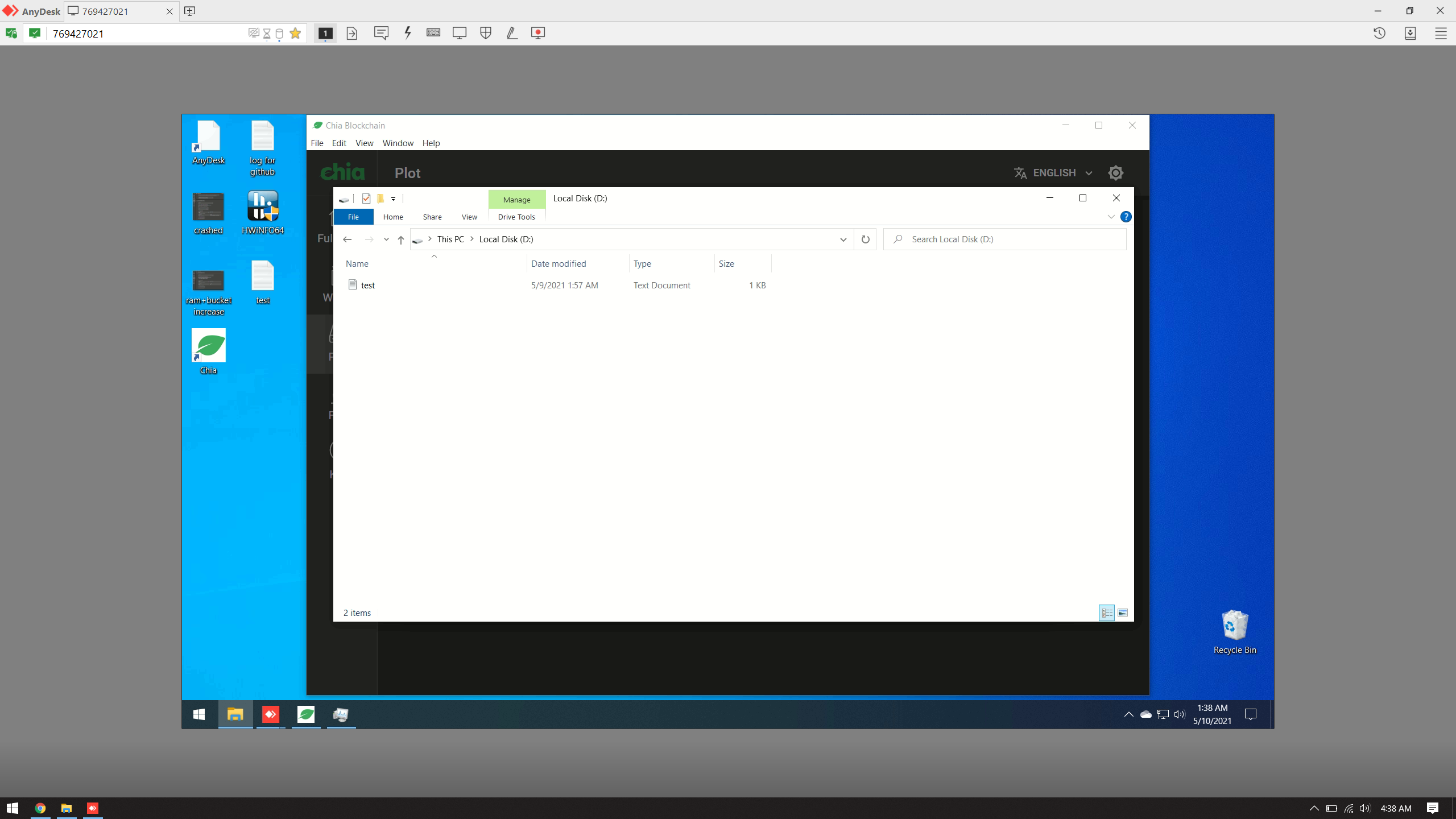Open Drive Tools tab in Explorer

click(x=516, y=217)
